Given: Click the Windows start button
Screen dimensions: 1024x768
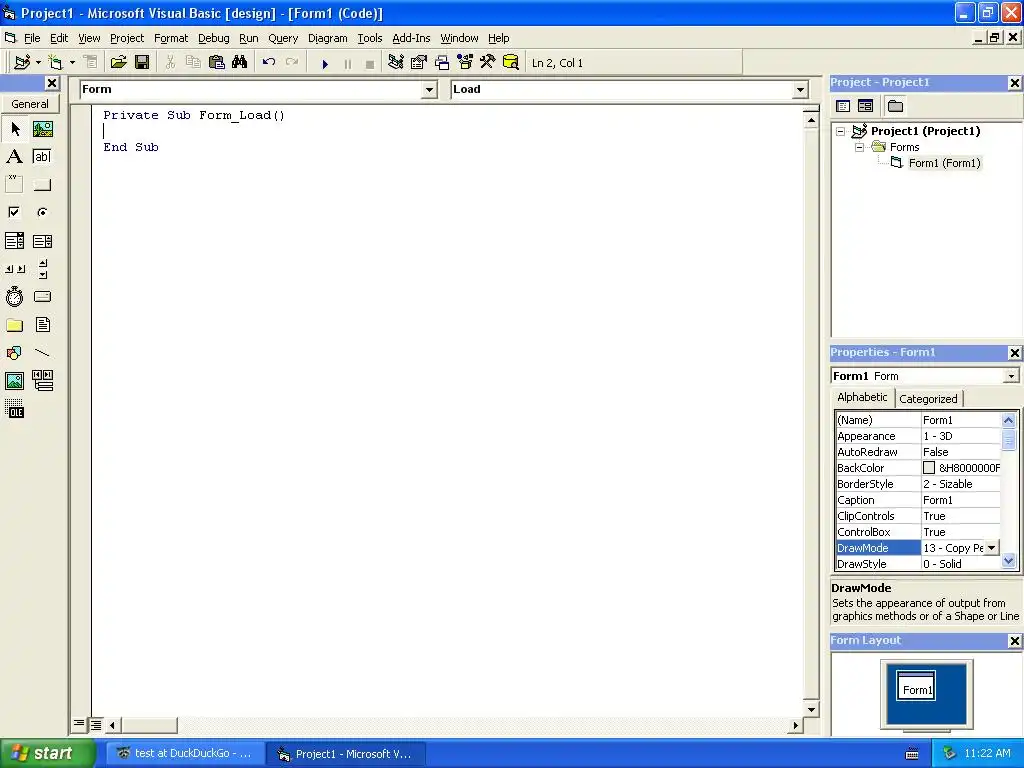Looking at the screenshot, I should (x=48, y=754).
